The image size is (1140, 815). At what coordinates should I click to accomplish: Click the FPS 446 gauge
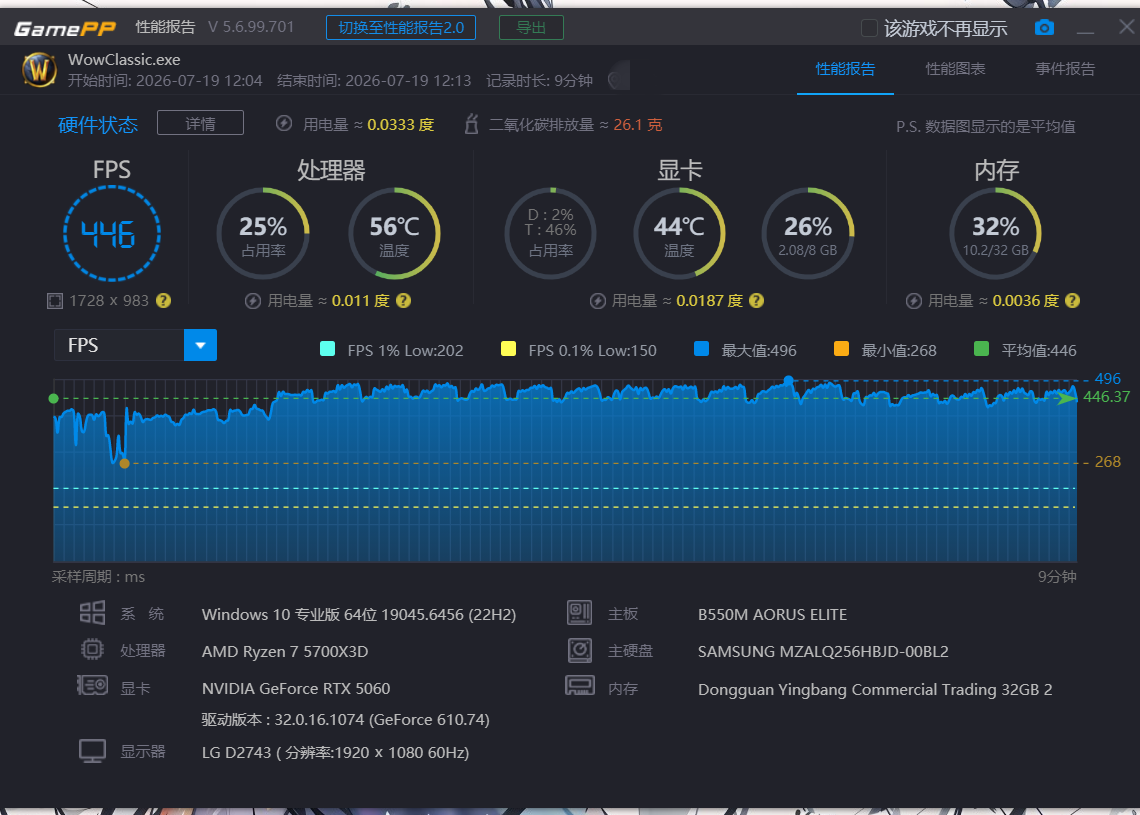click(x=112, y=233)
